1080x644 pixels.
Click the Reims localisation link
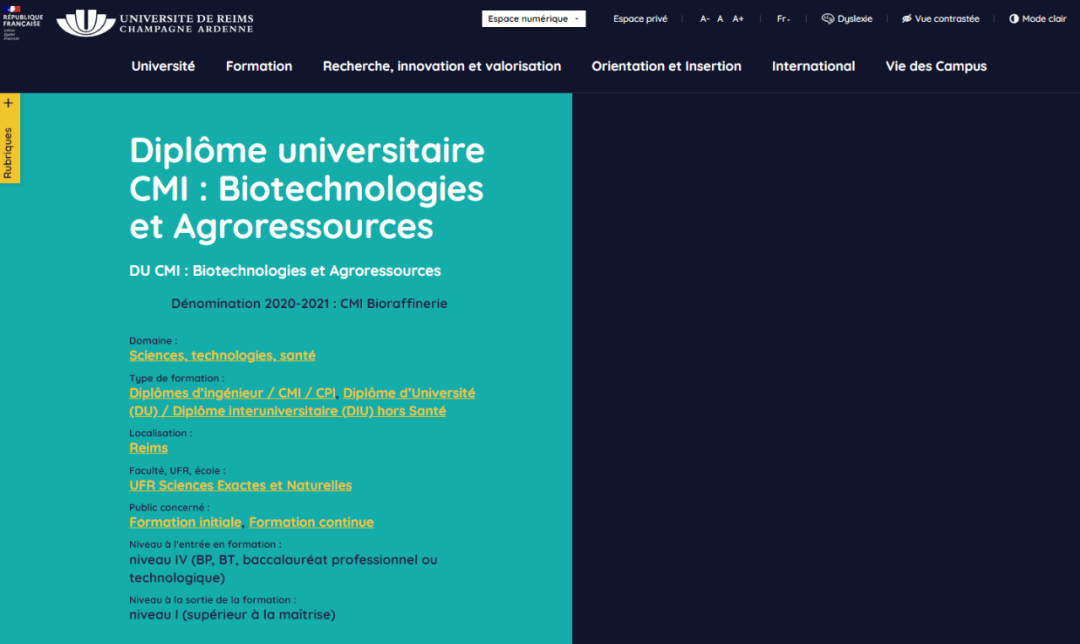pos(148,448)
